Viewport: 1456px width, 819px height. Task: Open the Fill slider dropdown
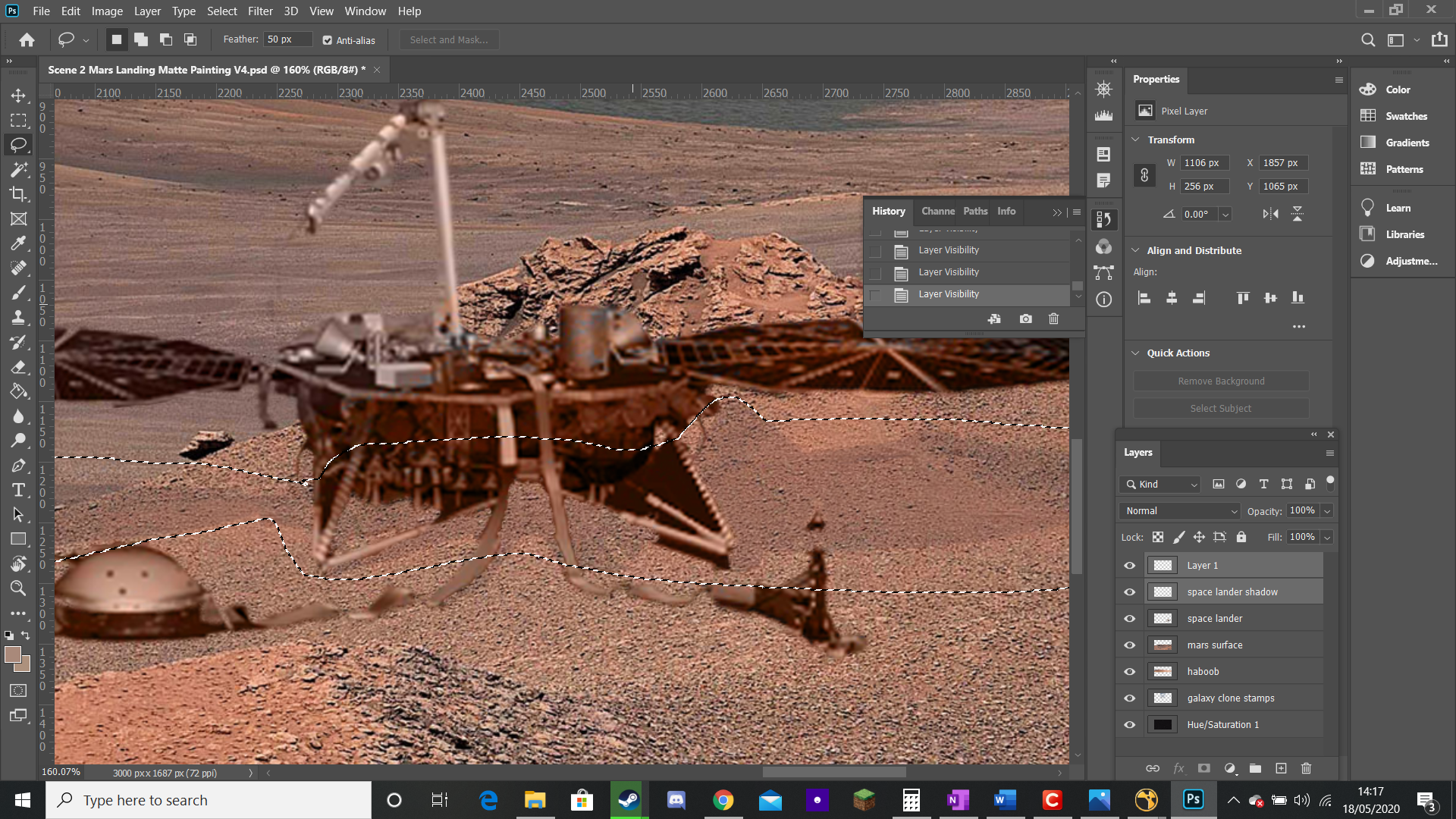pos(1327,538)
